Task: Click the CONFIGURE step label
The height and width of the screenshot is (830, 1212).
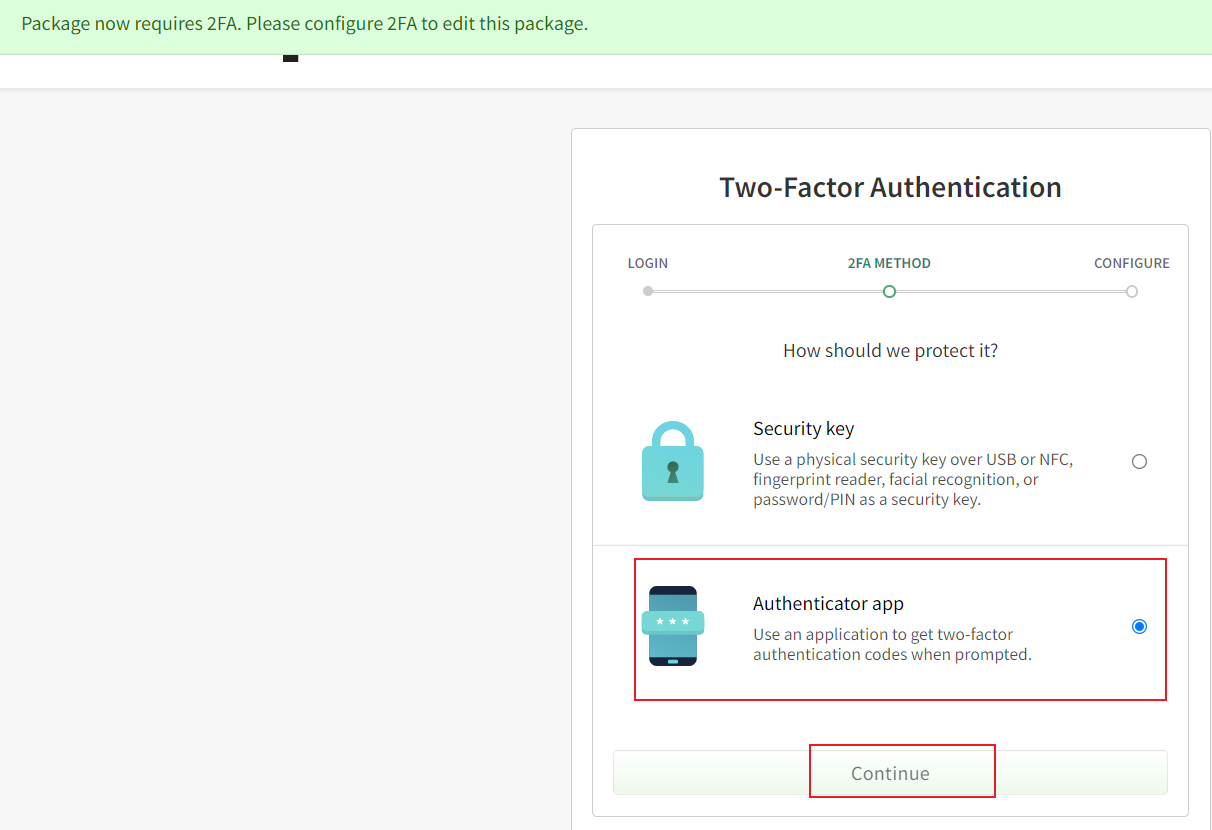Action: click(x=1131, y=264)
